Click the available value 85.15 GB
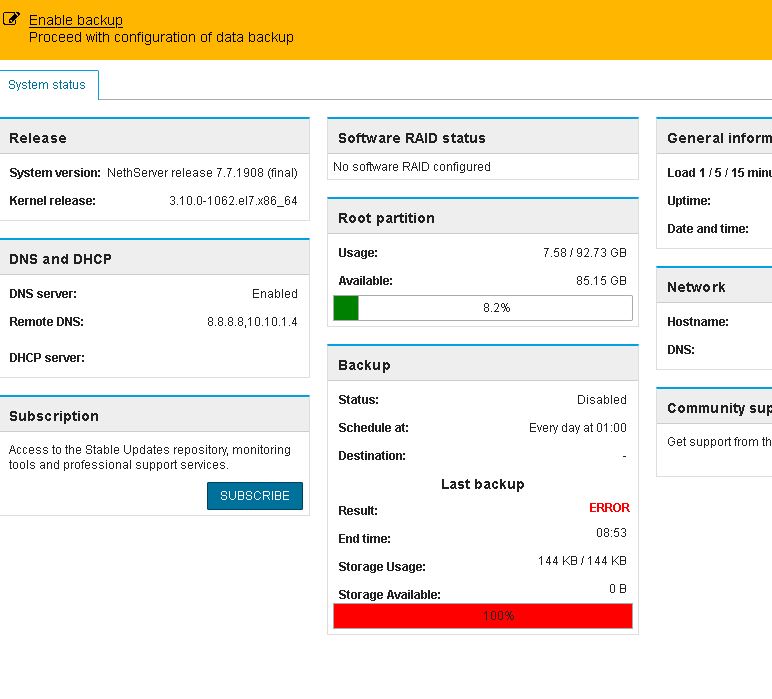The width and height of the screenshot is (772, 699). click(x=601, y=281)
